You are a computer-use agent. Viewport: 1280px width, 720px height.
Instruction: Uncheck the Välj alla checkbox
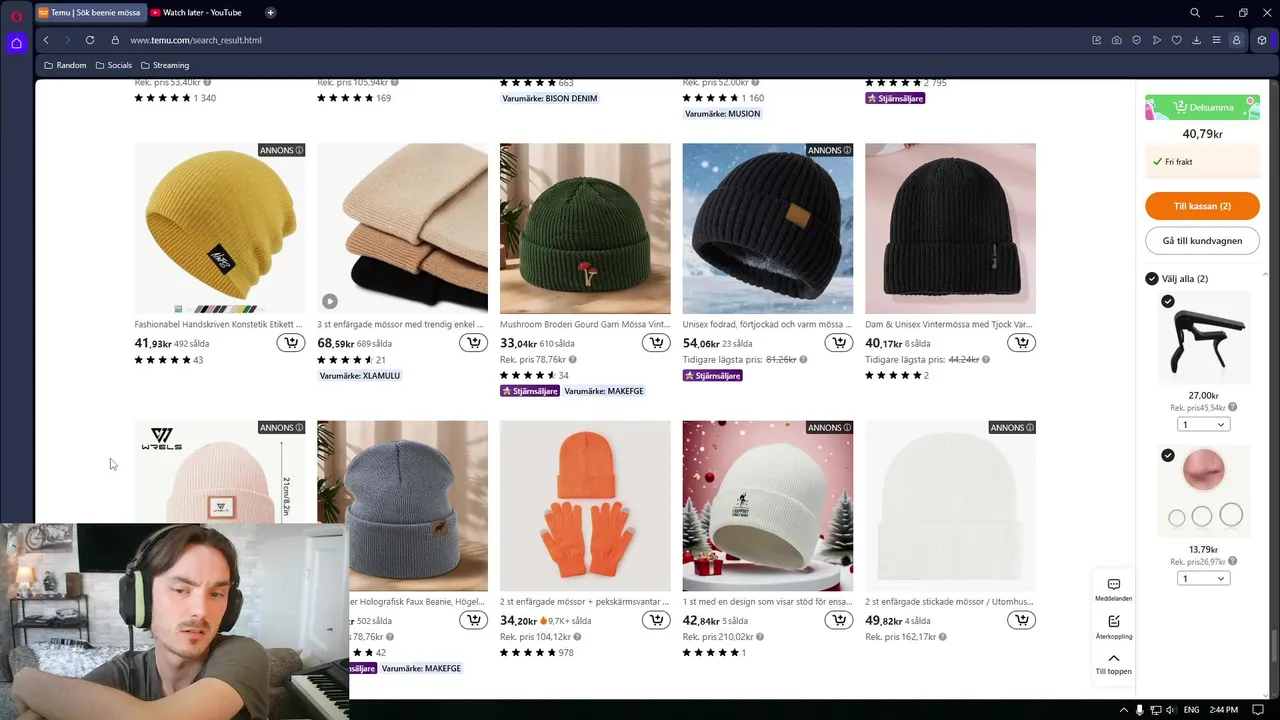tap(1152, 279)
